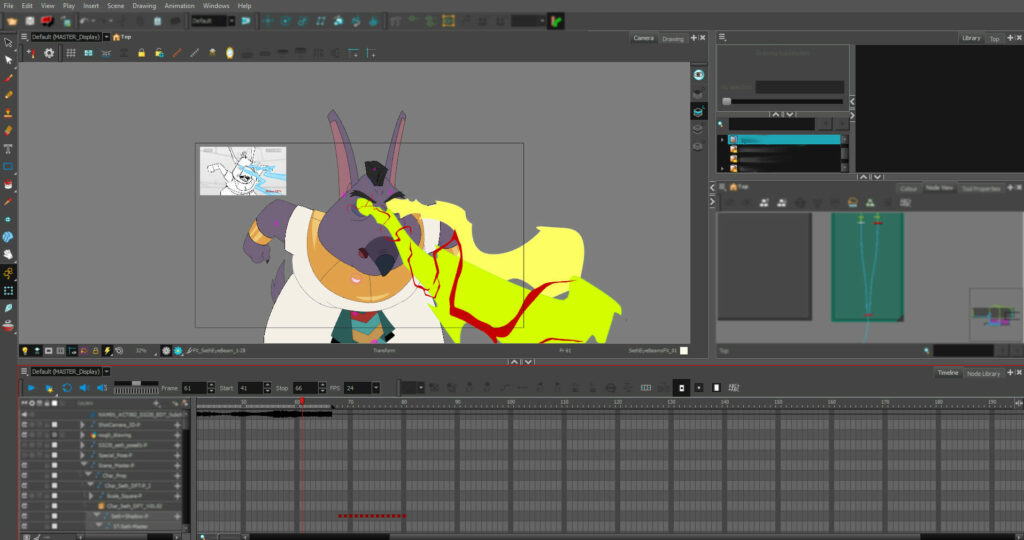Click the Frame number field
Viewport: 1024px width, 540px height.
coord(194,389)
